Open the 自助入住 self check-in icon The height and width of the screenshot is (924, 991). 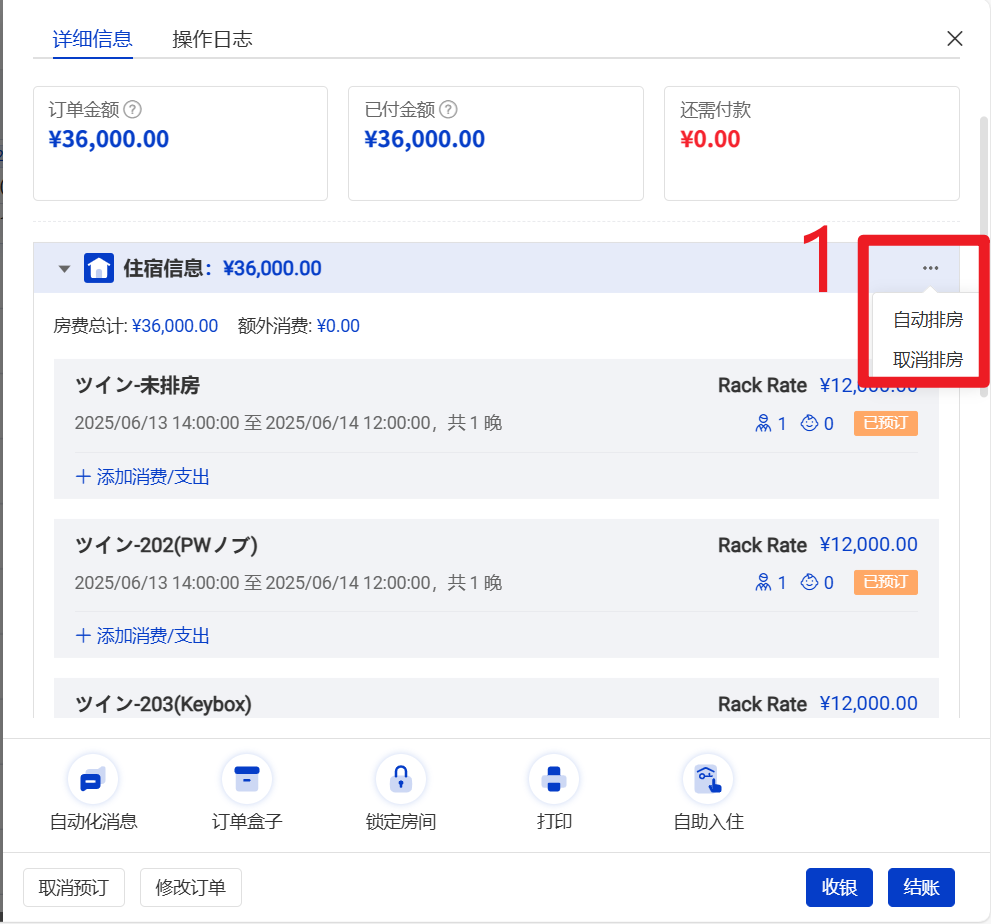[x=708, y=779]
